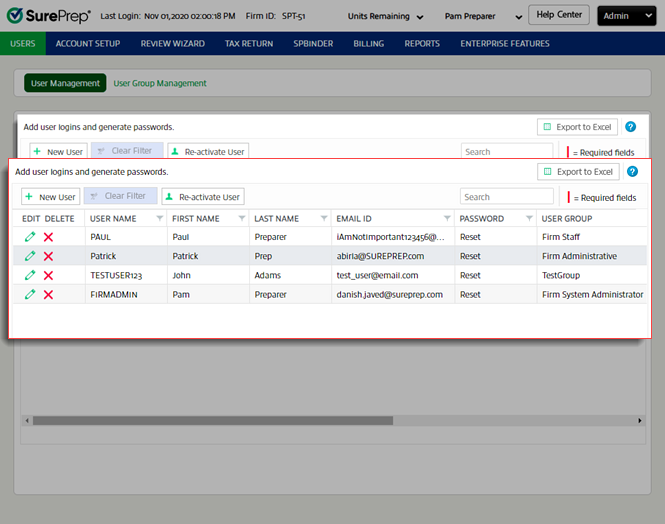Switch to the Enterprise Features tab
665x524 pixels.
[x=504, y=44]
